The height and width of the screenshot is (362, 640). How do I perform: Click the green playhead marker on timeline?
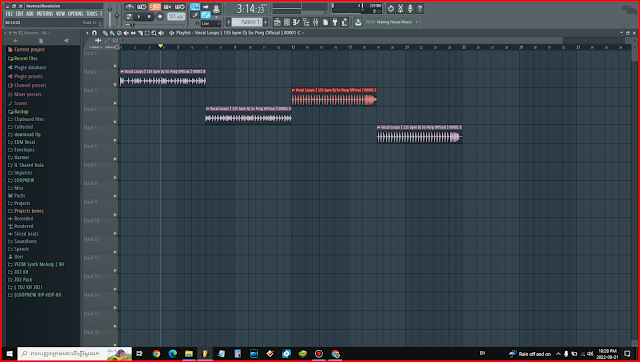(x=160, y=46)
